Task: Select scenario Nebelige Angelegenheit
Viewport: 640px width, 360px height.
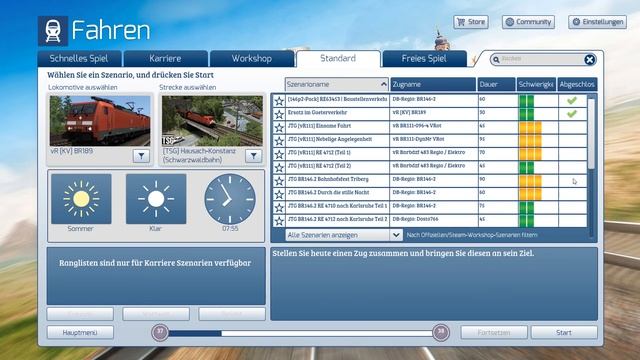Action: tap(430, 141)
